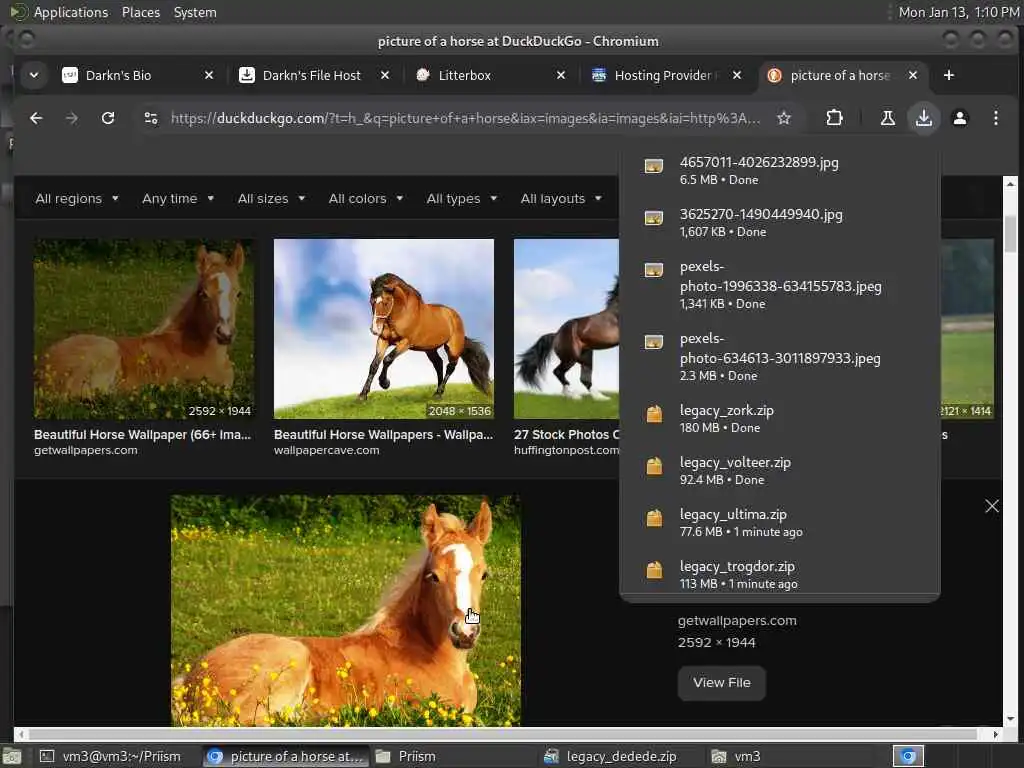Open Beautiful Horse Wallpaper (66+ title link

(x=142, y=435)
